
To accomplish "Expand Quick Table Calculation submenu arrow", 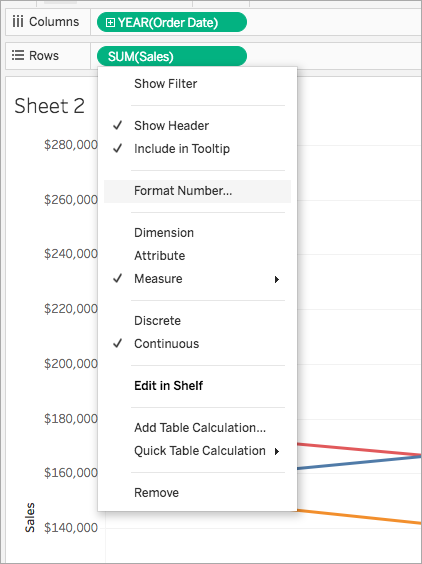I will tap(277, 451).
